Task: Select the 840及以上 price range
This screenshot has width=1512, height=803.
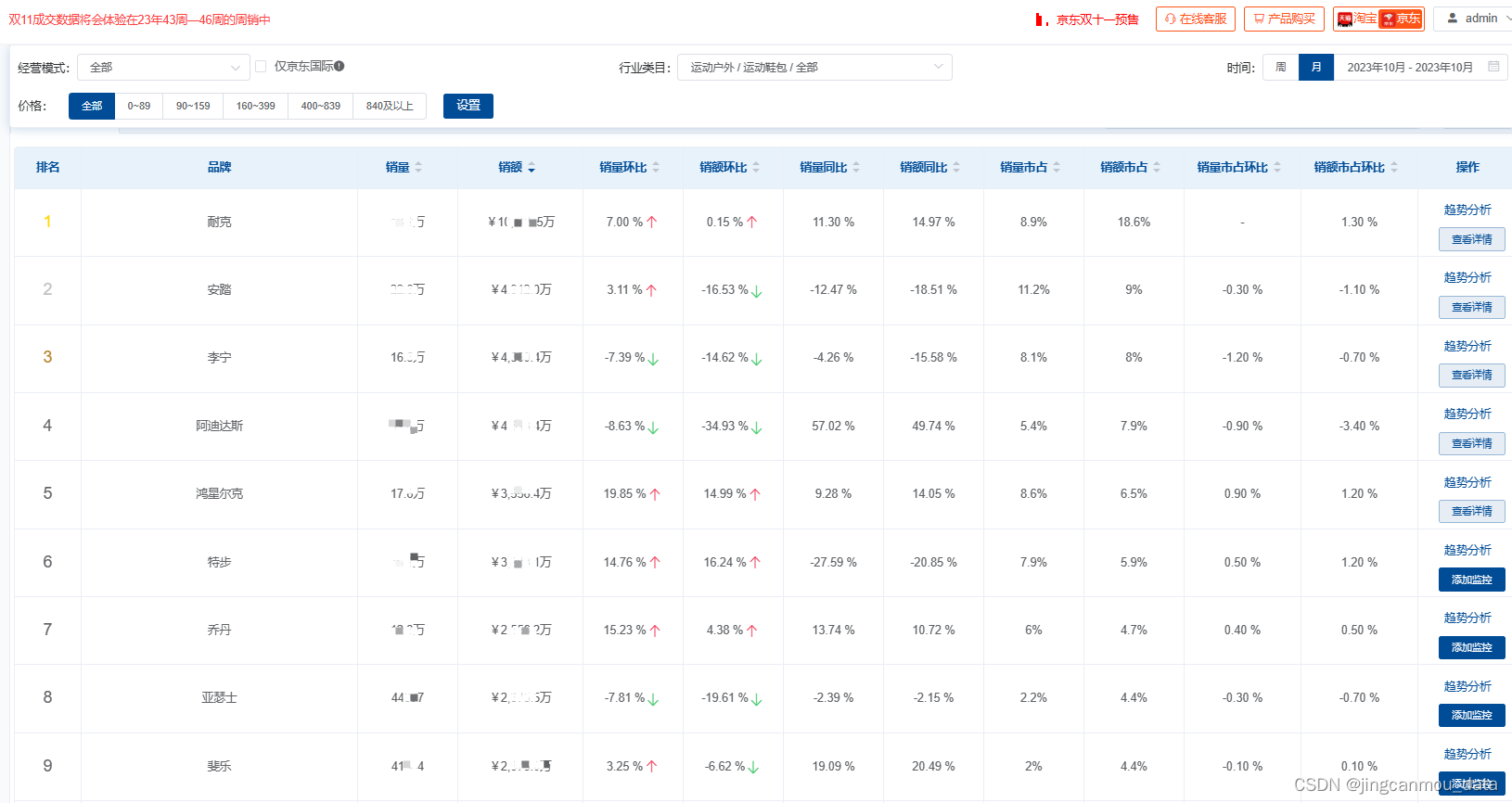Action: (x=390, y=106)
